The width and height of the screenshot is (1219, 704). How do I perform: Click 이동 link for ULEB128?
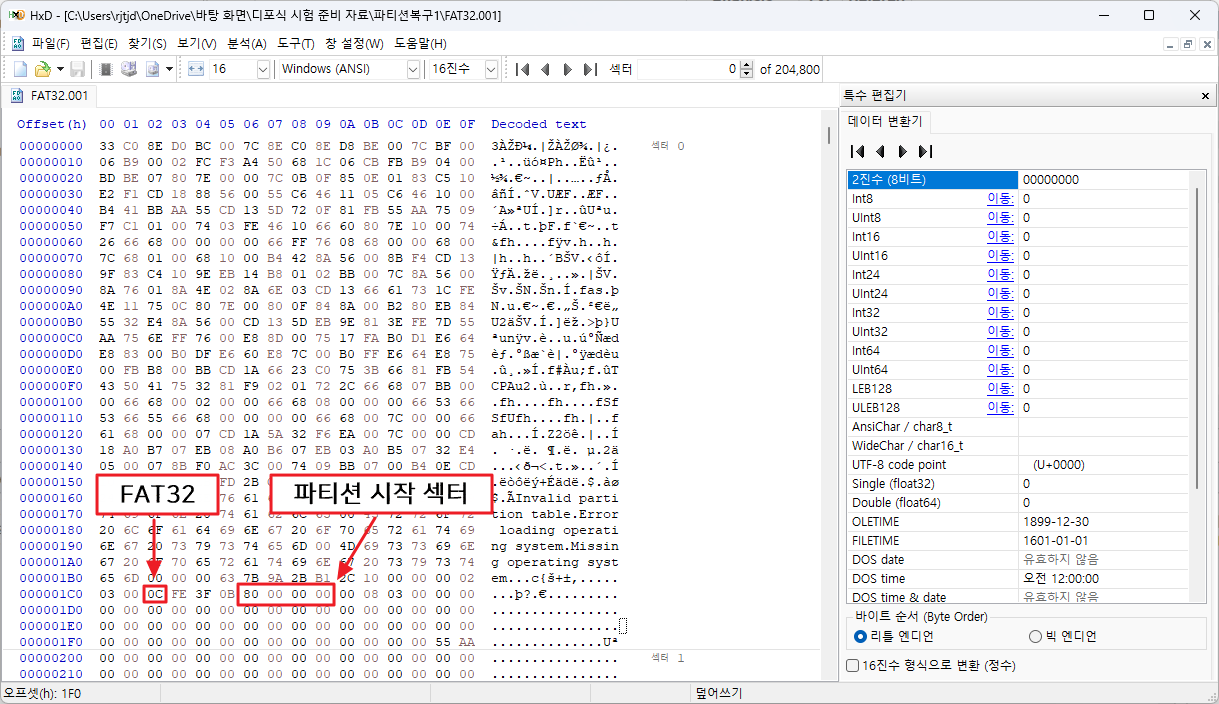coord(1000,408)
